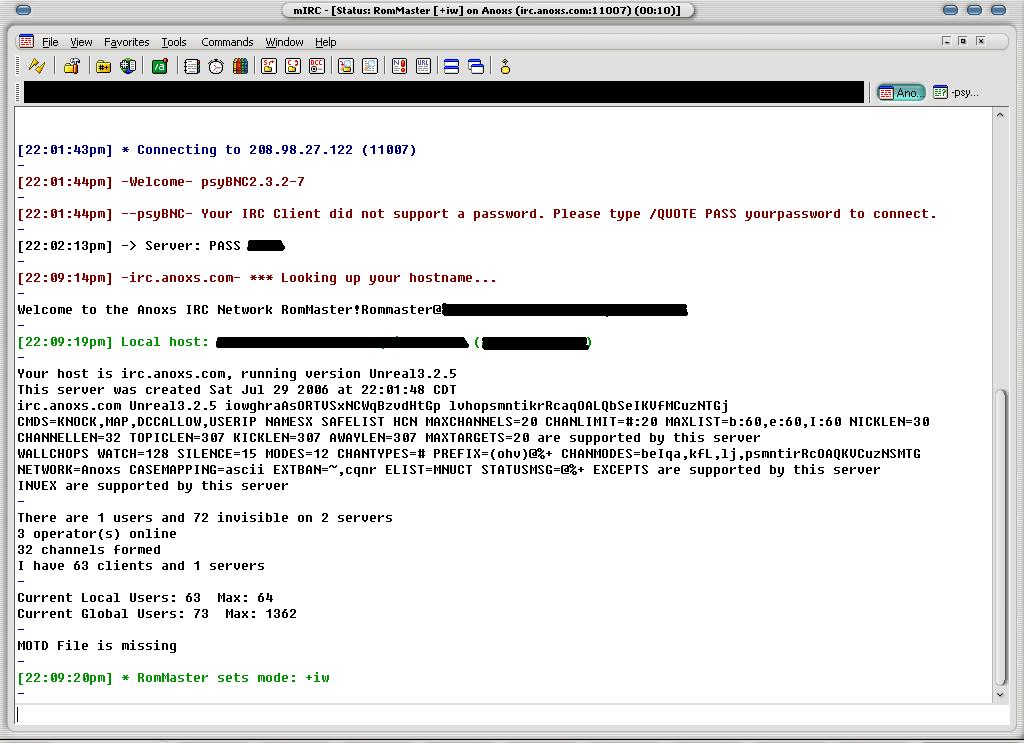
Task: Open the Channels List globe icon
Action: (128, 66)
